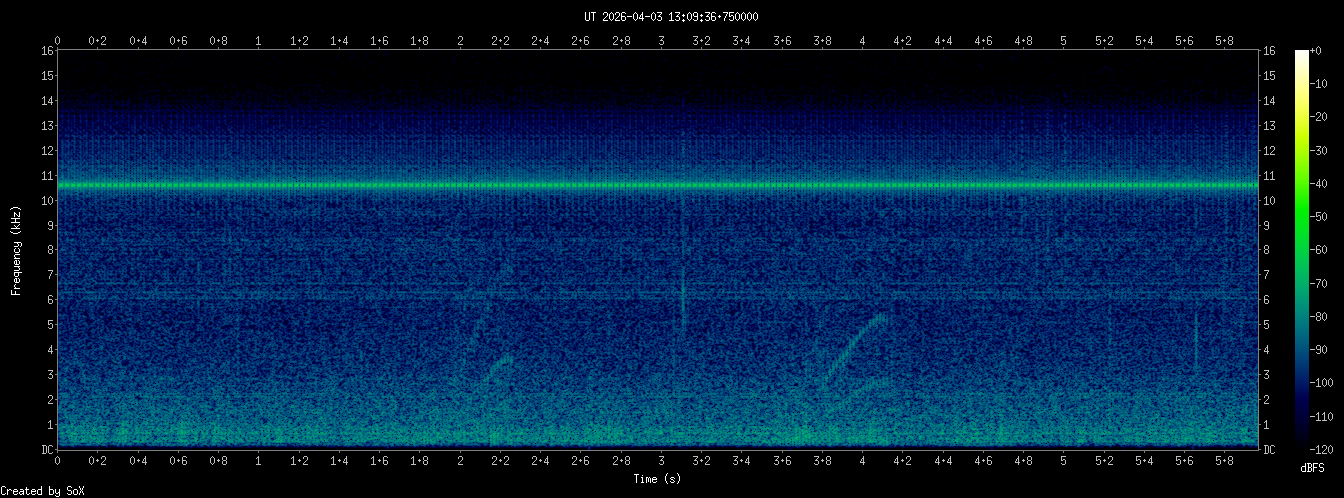Click the vertical transient near 5.6 seconds
Viewport: 1344px width, 498px height.
(x=1196, y=340)
